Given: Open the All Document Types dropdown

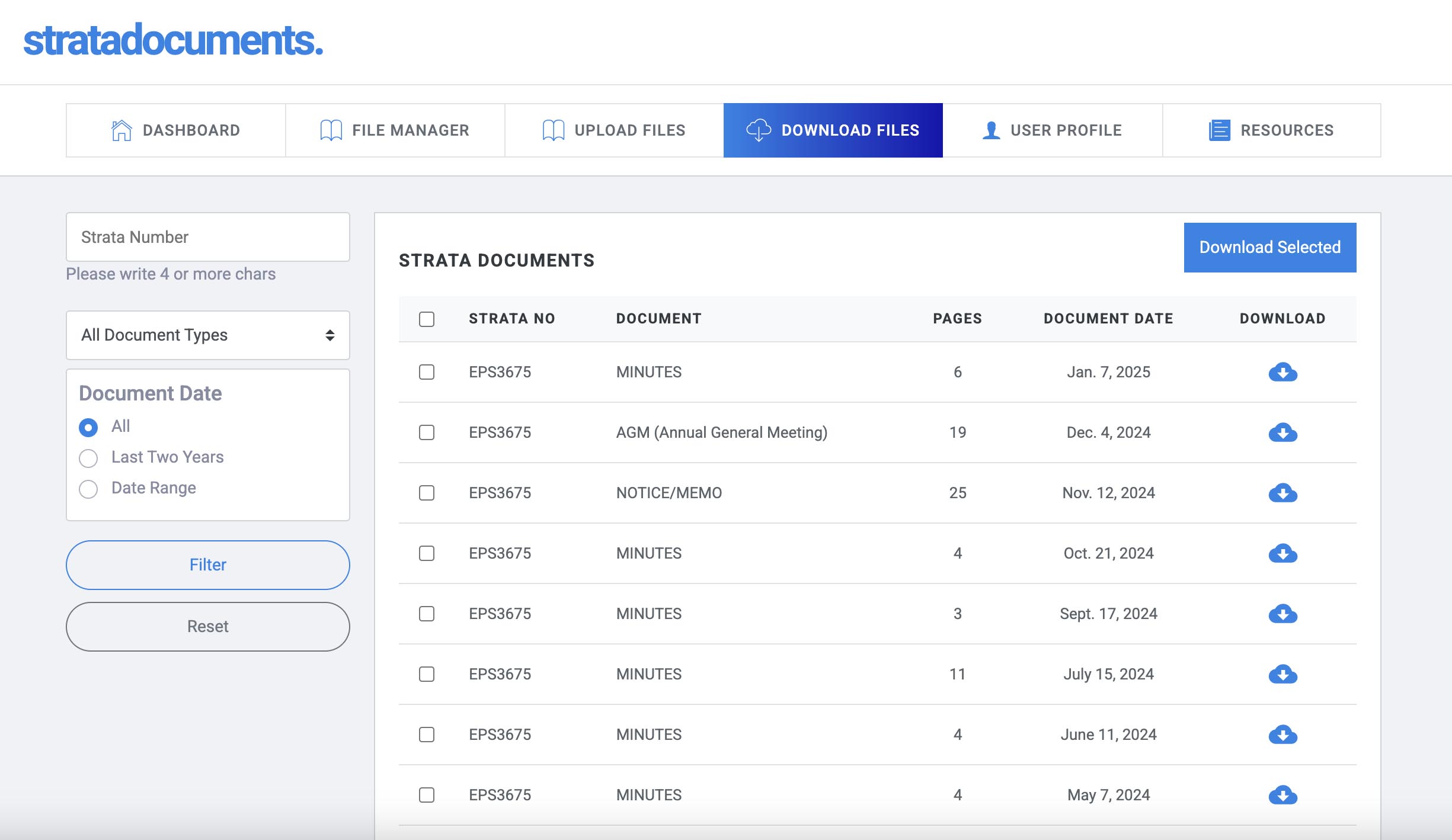Looking at the screenshot, I should [207, 335].
